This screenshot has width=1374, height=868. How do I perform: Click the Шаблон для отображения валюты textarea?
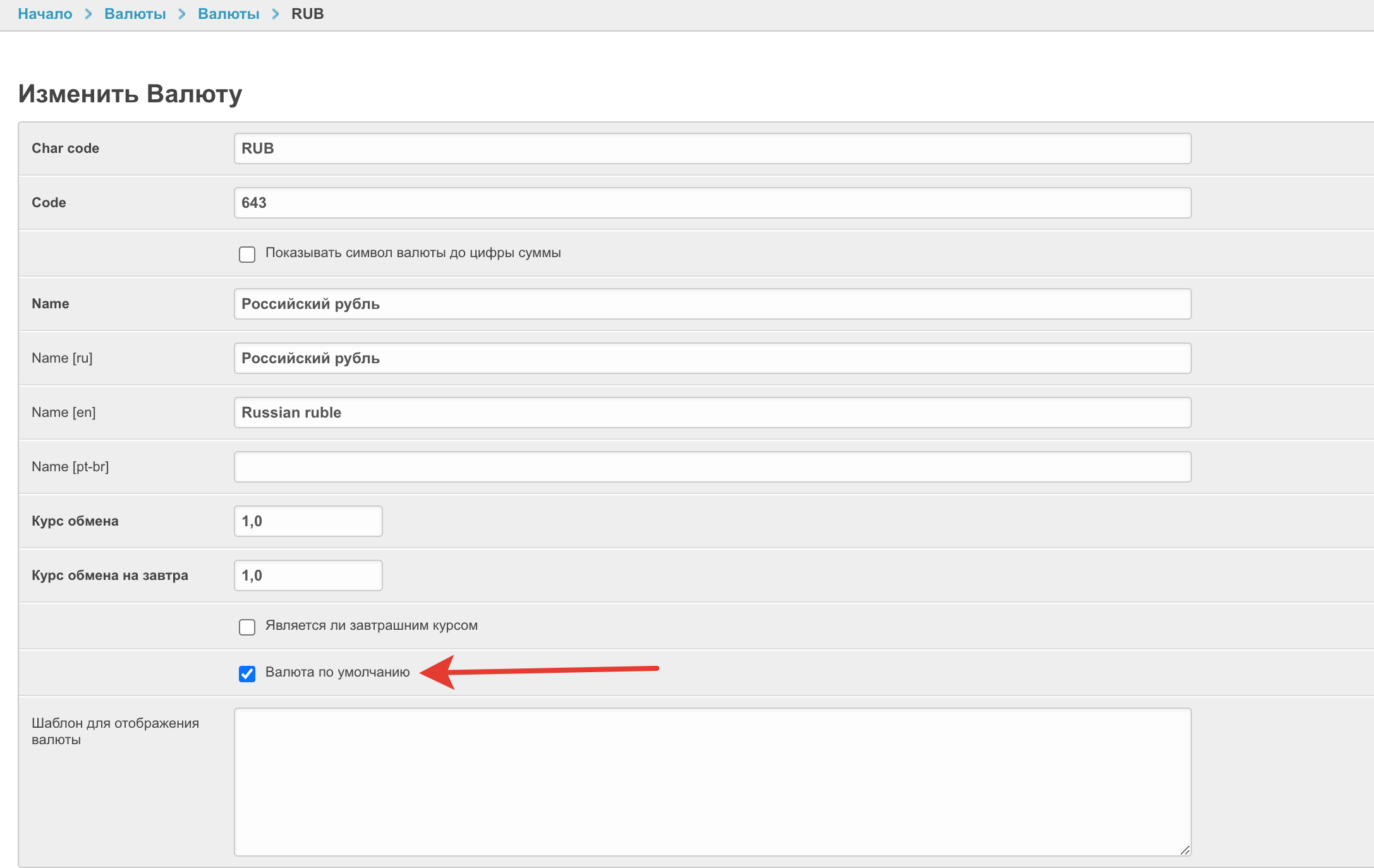tap(712, 782)
